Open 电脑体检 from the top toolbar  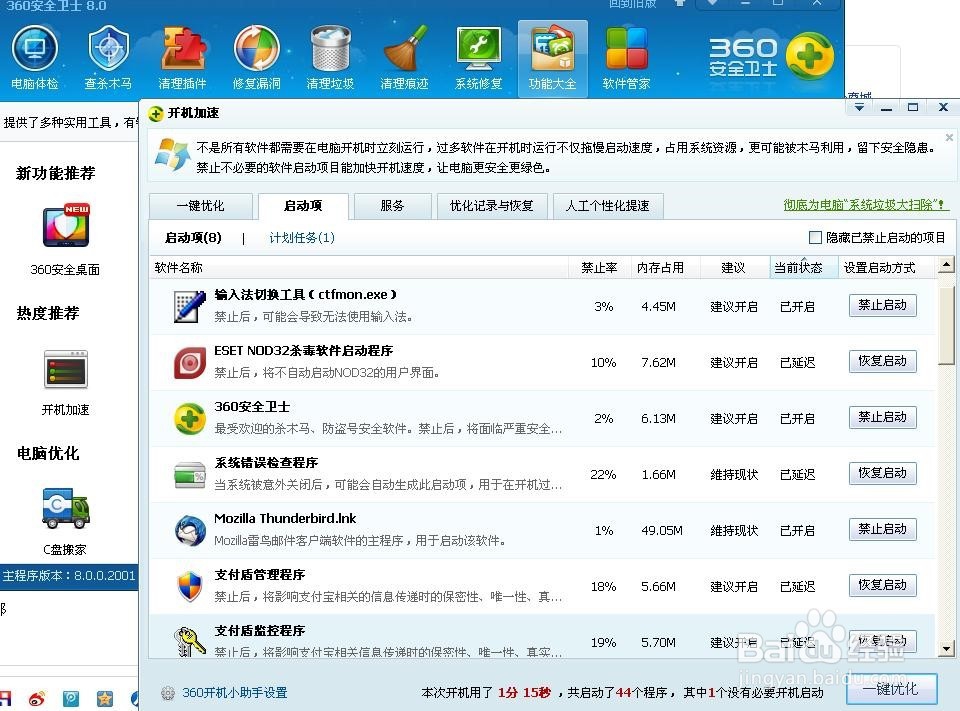click(x=35, y=58)
